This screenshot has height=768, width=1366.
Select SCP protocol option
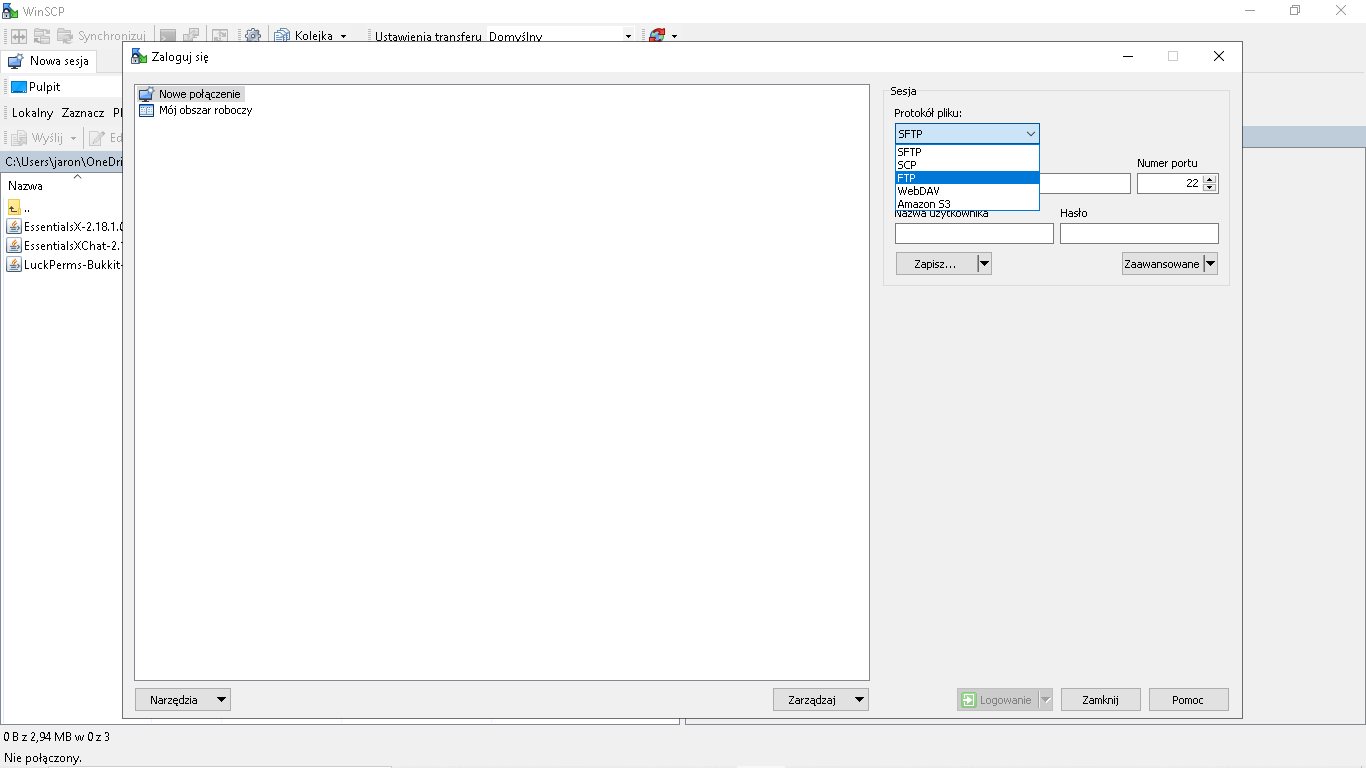click(966, 165)
